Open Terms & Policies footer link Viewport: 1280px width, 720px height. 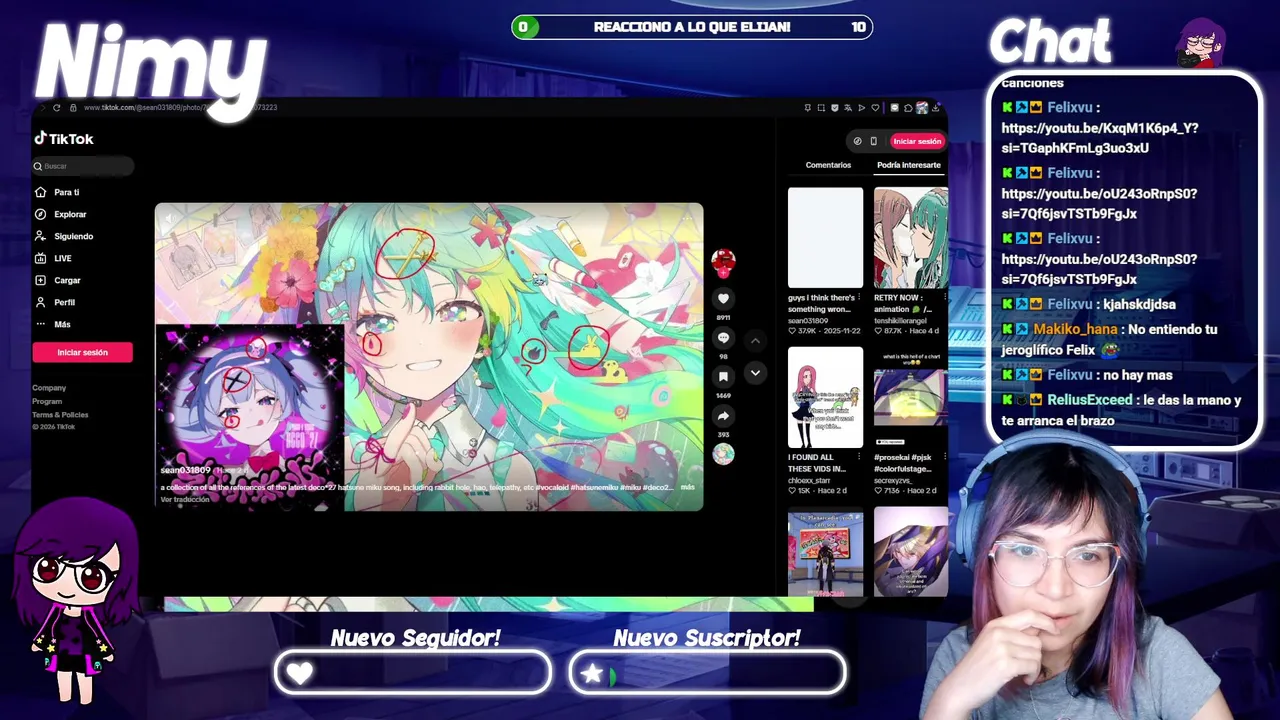coord(60,414)
